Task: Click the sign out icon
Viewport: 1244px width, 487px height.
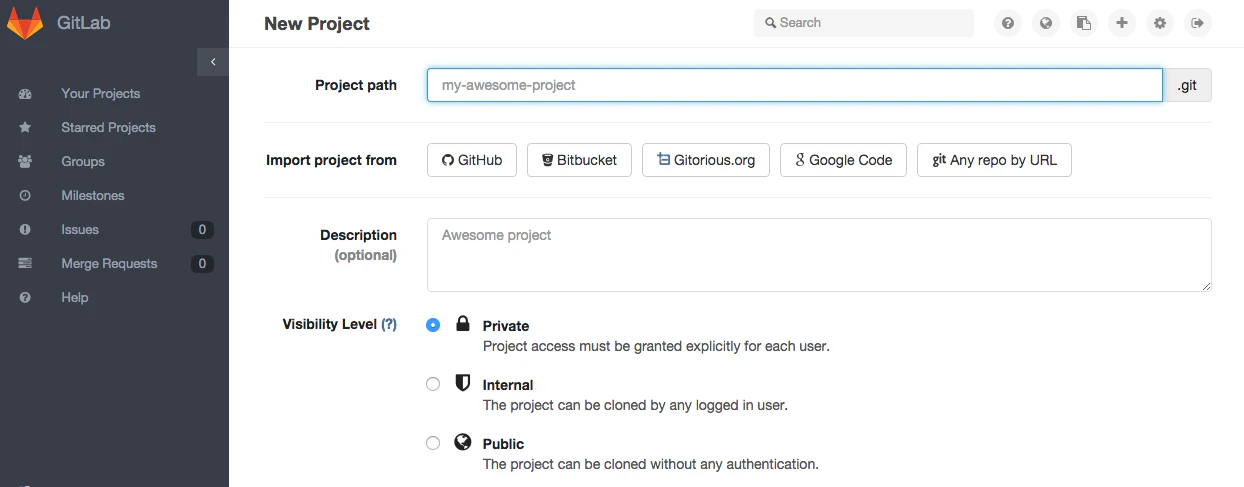Action: 1198,23
